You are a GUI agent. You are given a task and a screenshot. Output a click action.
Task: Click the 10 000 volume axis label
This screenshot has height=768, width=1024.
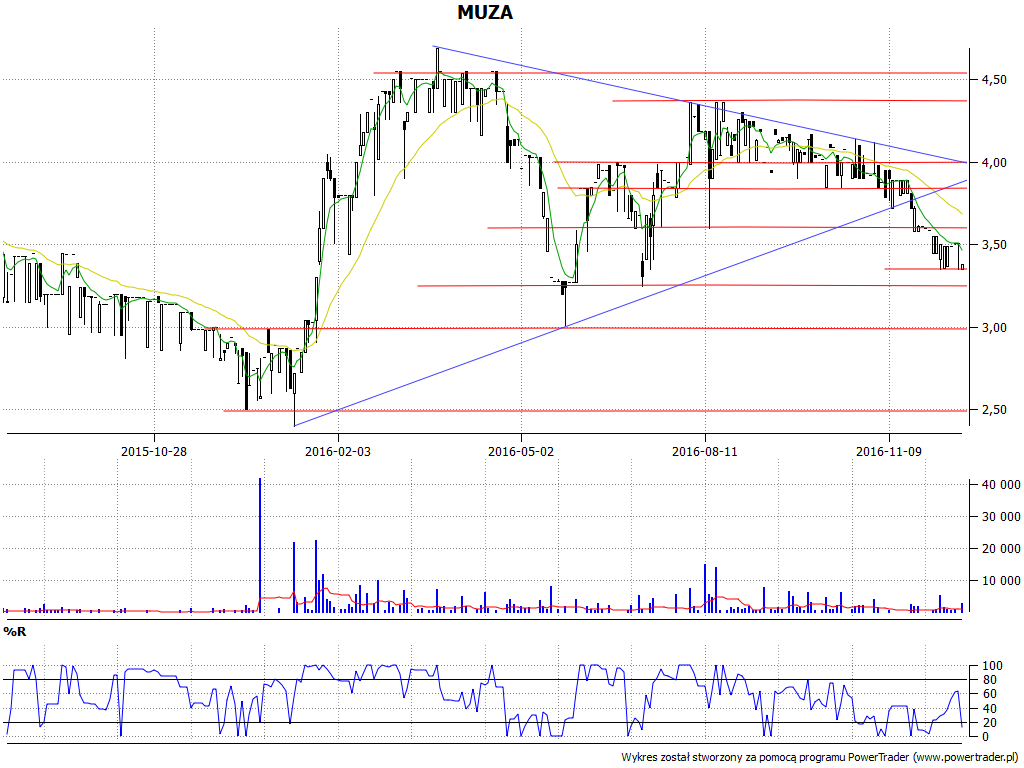coord(1000,581)
